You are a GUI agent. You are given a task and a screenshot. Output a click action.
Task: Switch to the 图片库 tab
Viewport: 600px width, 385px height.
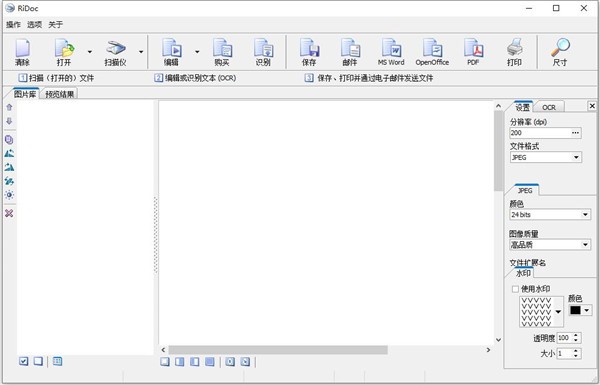point(24,94)
